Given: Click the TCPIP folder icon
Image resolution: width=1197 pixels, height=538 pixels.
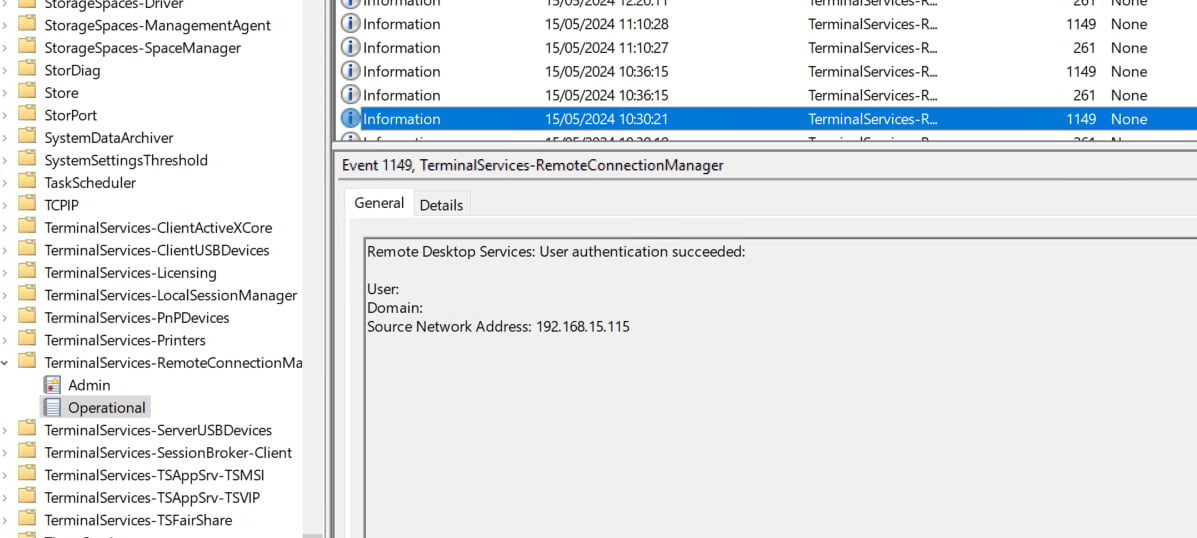Looking at the screenshot, I should (27, 205).
